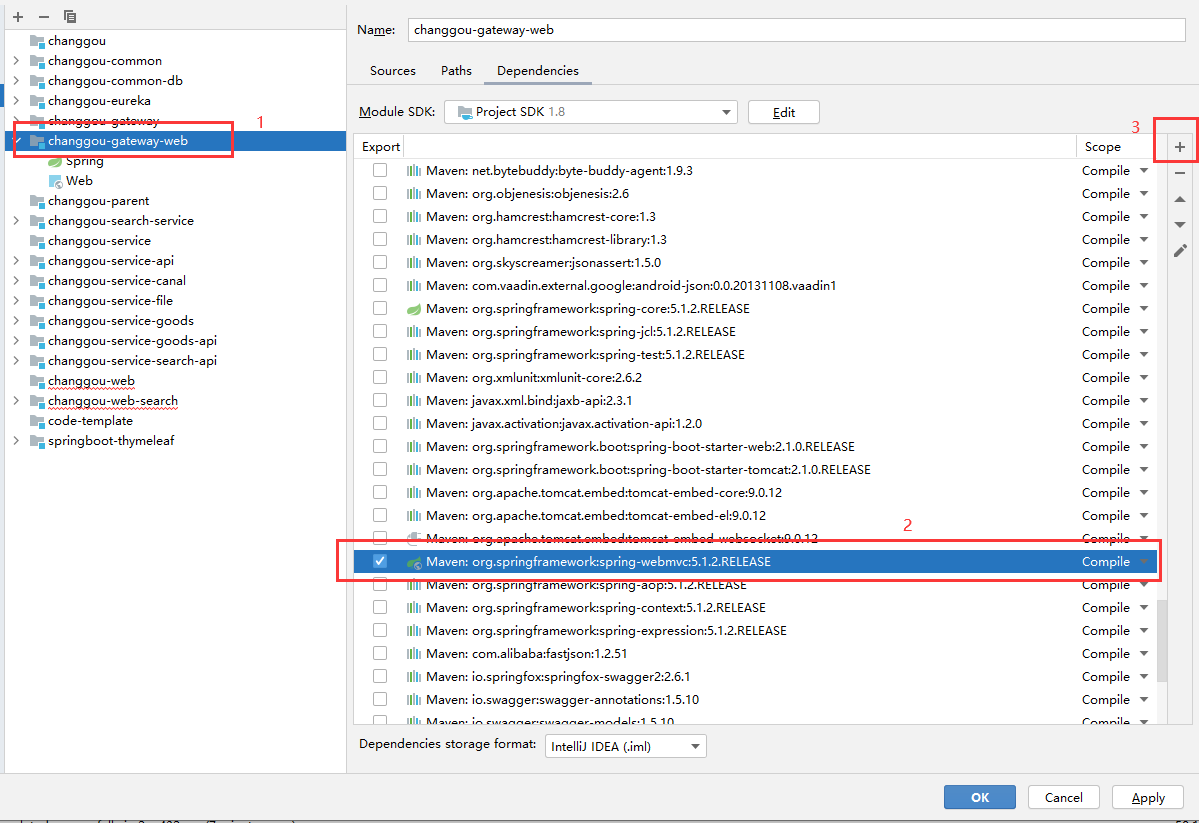
Task: Move selected dependency up using arrow icon
Action: [x=1180, y=199]
